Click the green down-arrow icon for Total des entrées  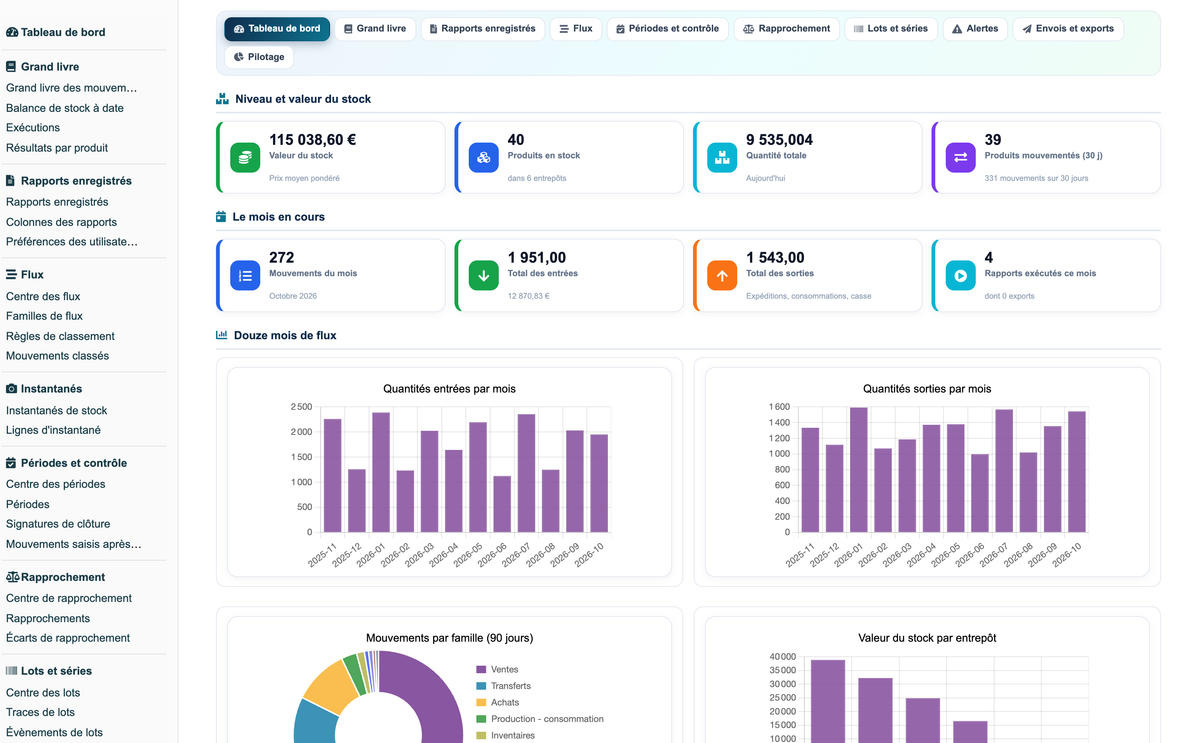(484, 275)
